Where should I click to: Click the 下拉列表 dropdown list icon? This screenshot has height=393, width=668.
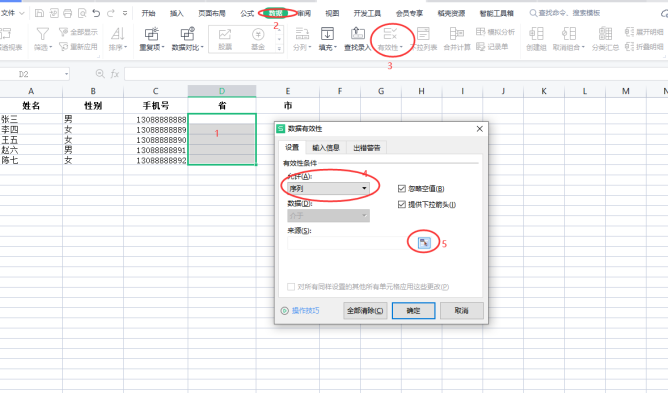[423, 34]
